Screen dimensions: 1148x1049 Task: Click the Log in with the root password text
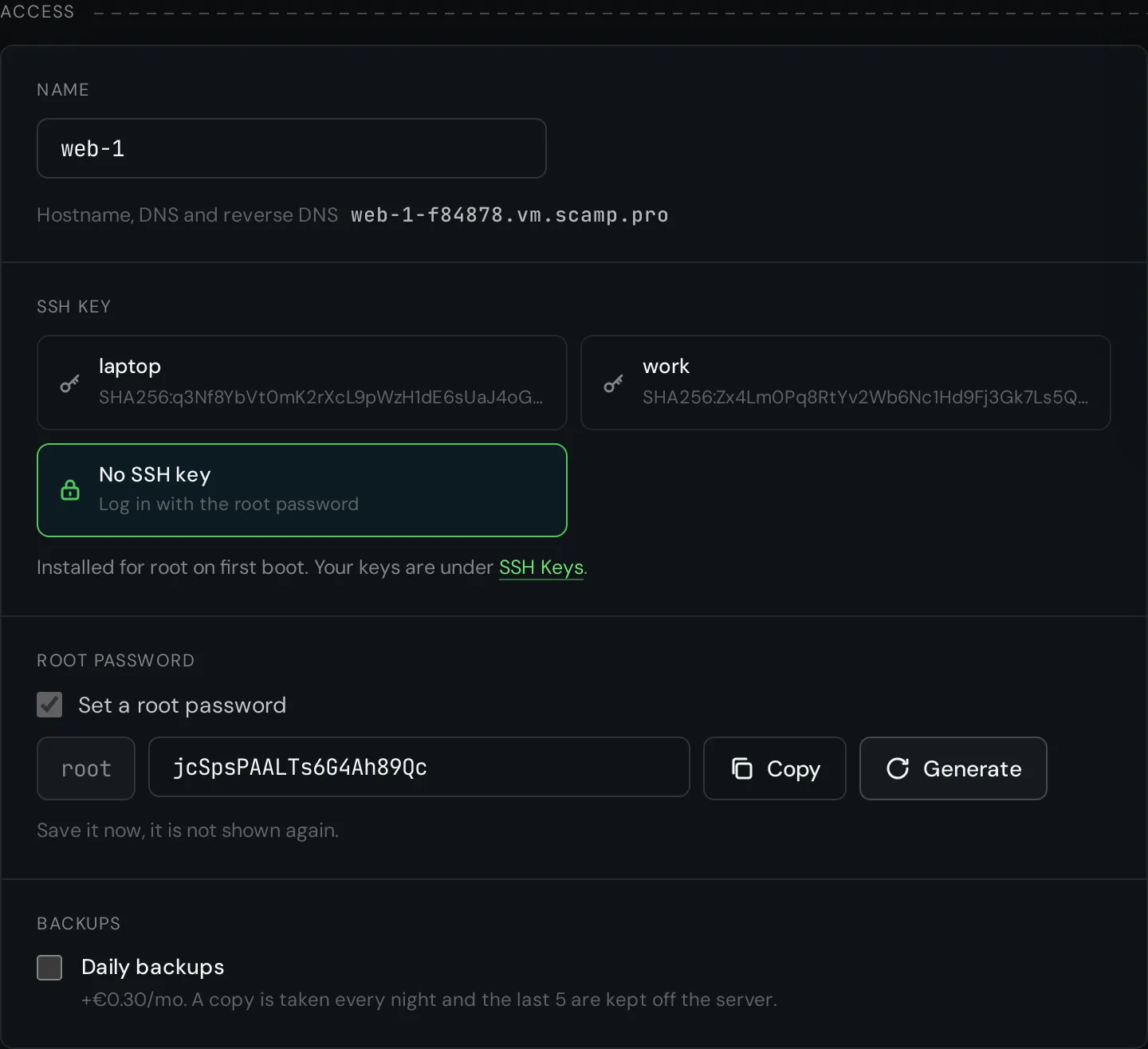[x=229, y=504]
